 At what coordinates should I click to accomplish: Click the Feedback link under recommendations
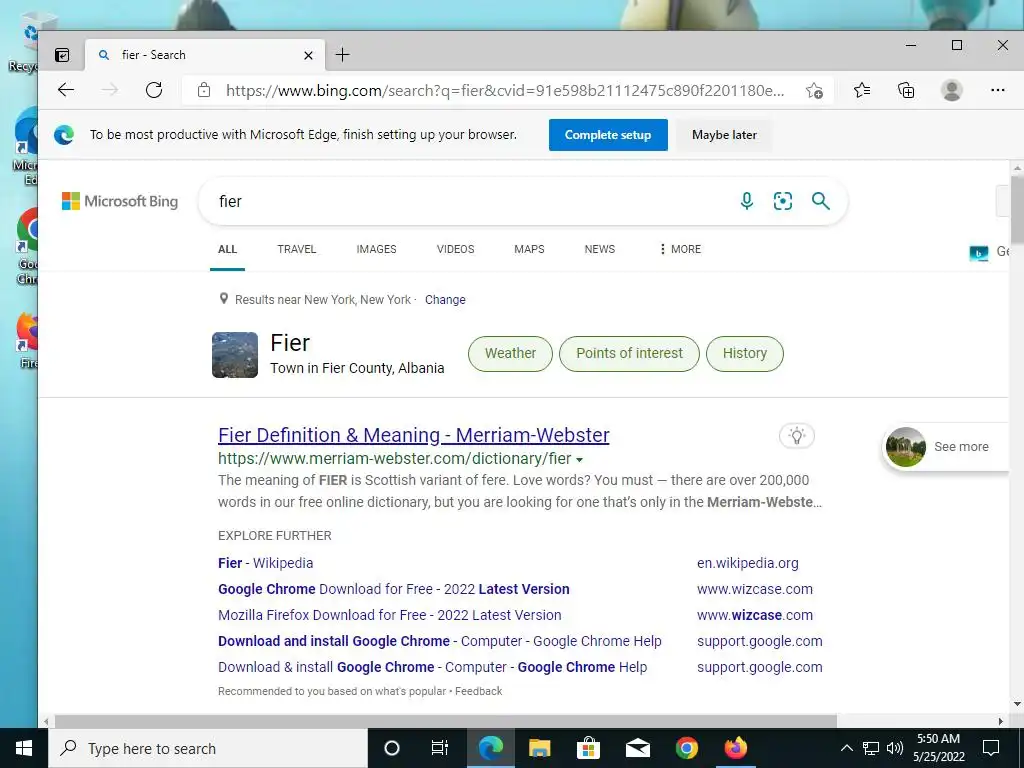479,691
